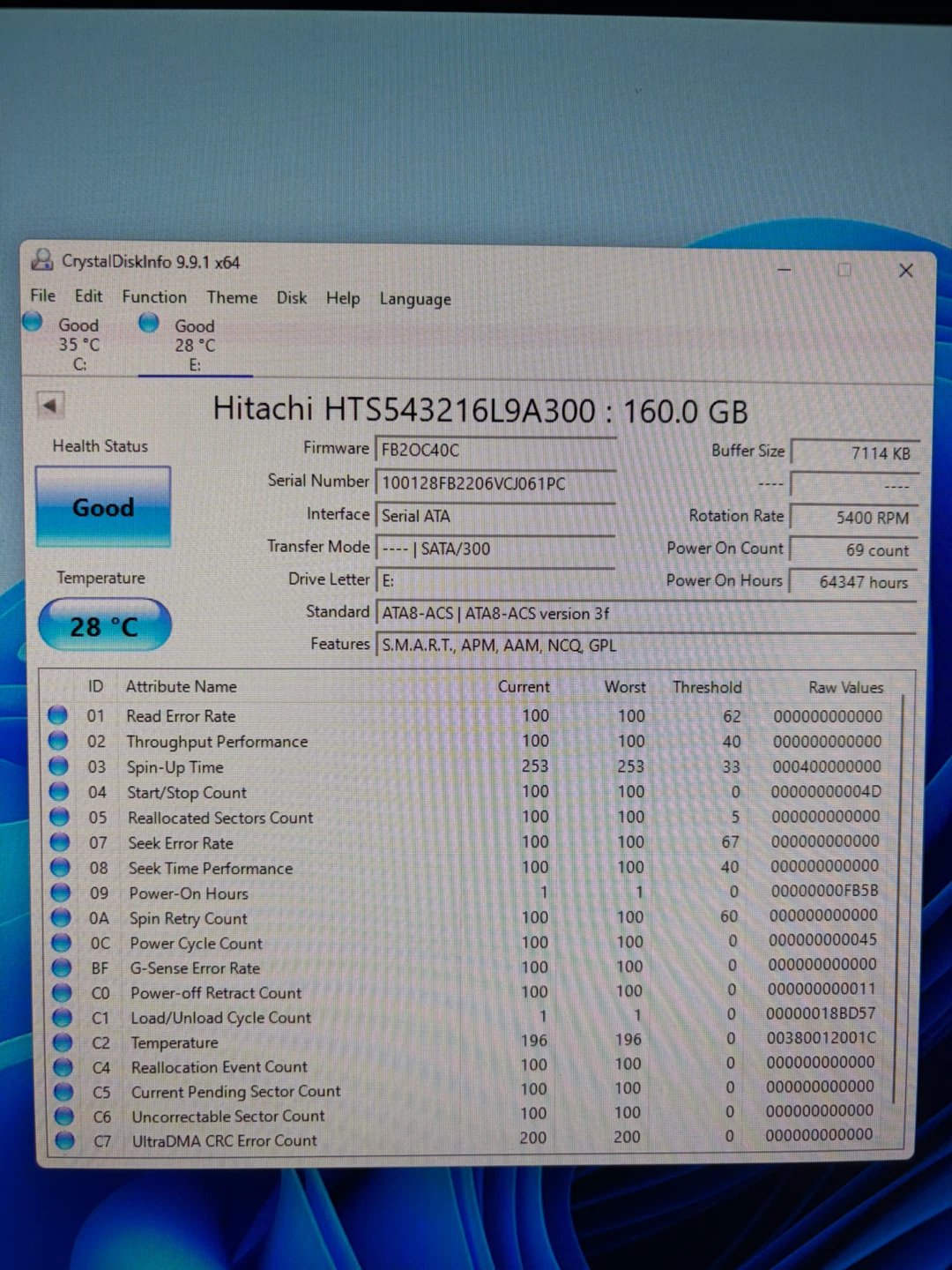The image size is (952, 1270).
Task: Click raw value 00000000FB5B
Action: pos(824,891)
